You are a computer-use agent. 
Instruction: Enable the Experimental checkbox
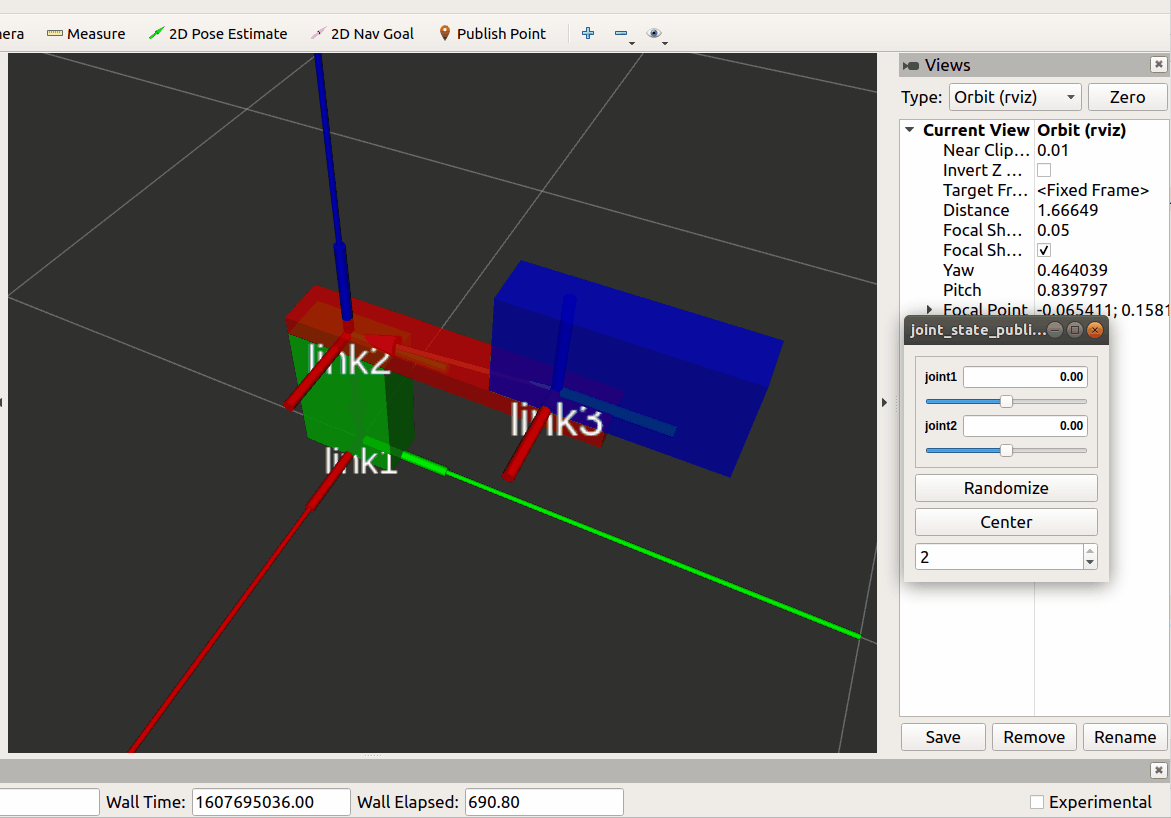click(1036, 802)
